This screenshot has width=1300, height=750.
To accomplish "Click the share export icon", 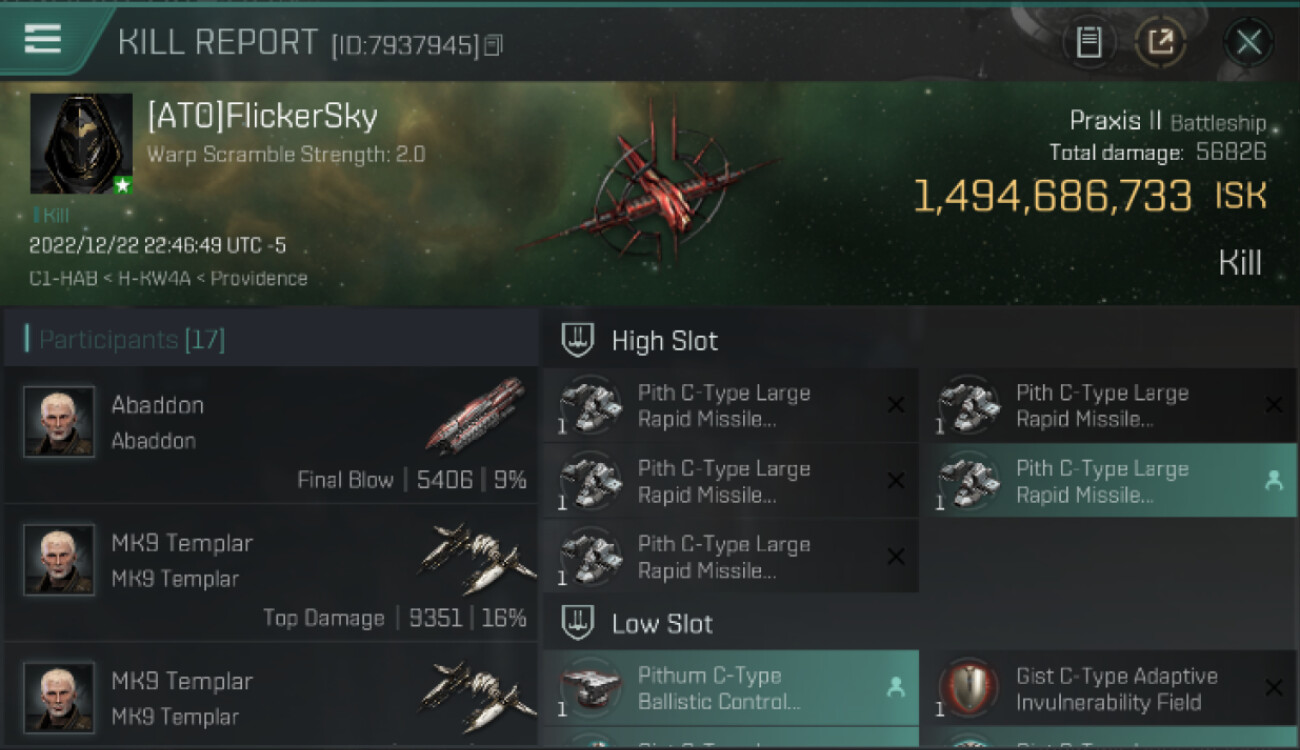I will (1160, 42).
